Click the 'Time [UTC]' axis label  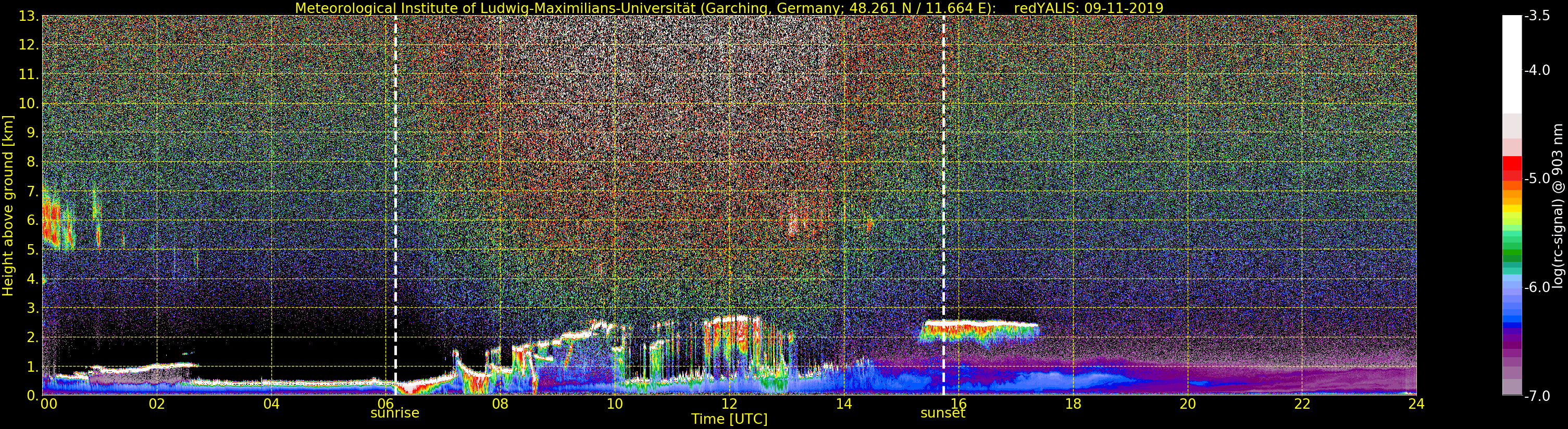(x=729, y=419)
